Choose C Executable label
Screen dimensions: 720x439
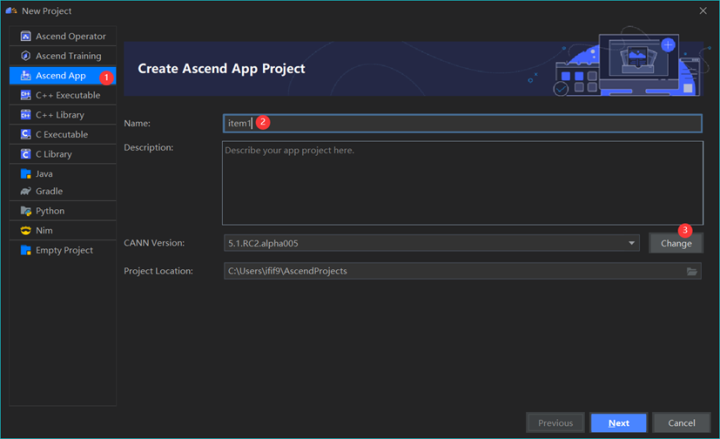click(x=62, y=135)
